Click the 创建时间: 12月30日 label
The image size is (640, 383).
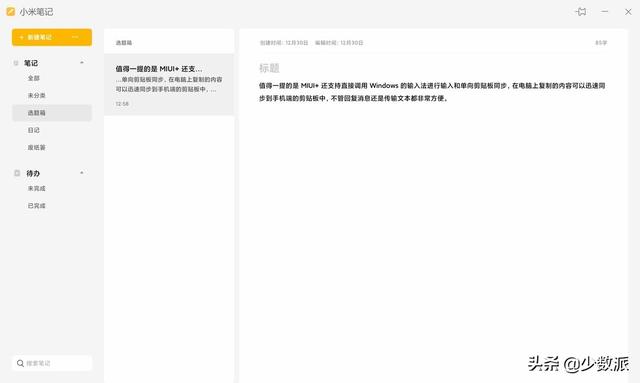point(284,42)
